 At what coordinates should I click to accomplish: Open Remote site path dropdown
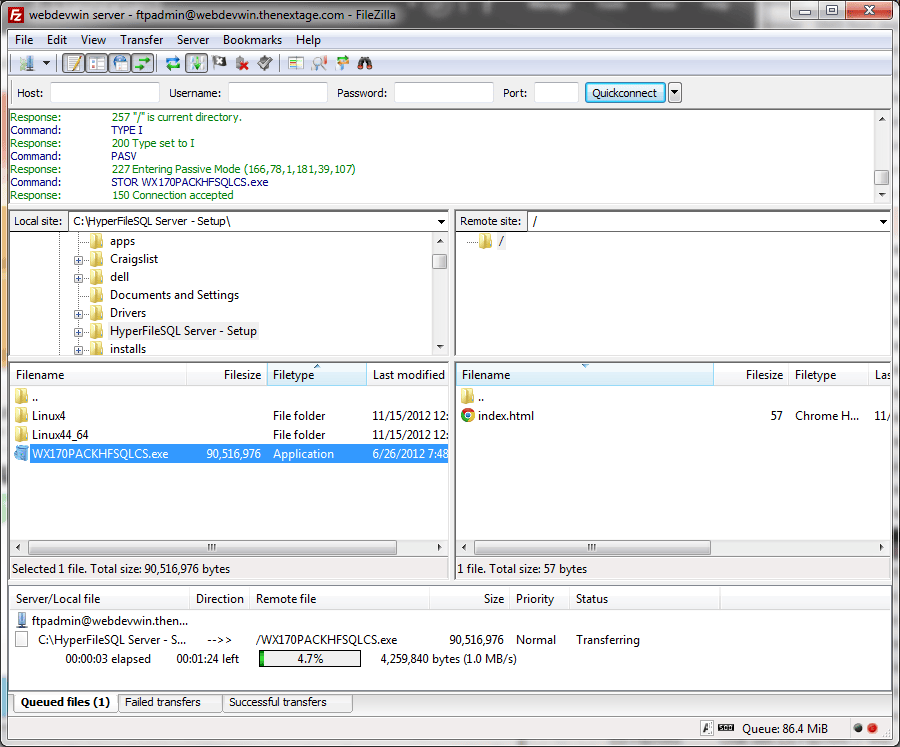[x=883, y=222]
